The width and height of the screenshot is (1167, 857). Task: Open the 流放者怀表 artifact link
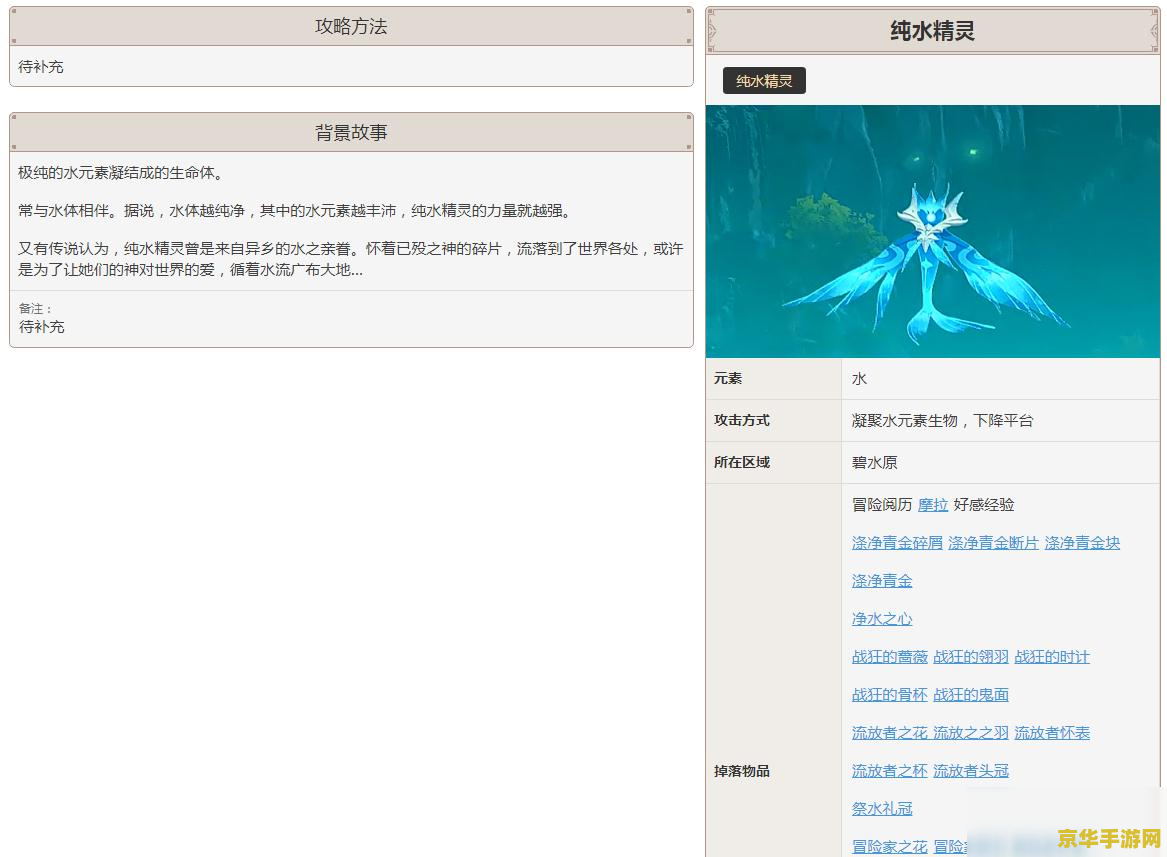(x=1051, y=733)
